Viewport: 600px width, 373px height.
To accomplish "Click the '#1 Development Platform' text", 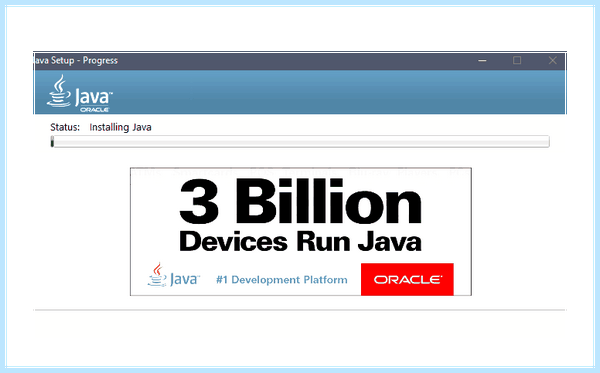I will 282,280.
